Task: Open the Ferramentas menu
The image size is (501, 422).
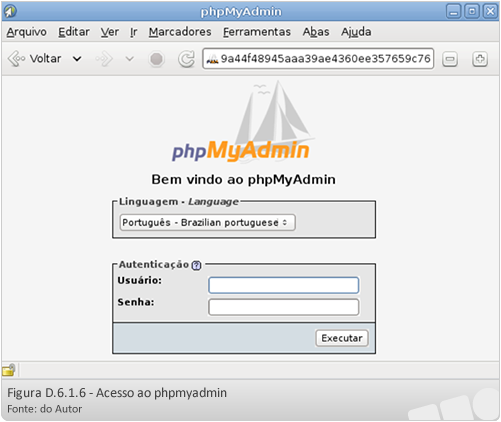Action: pyautogui.click(x=257, y=32)
